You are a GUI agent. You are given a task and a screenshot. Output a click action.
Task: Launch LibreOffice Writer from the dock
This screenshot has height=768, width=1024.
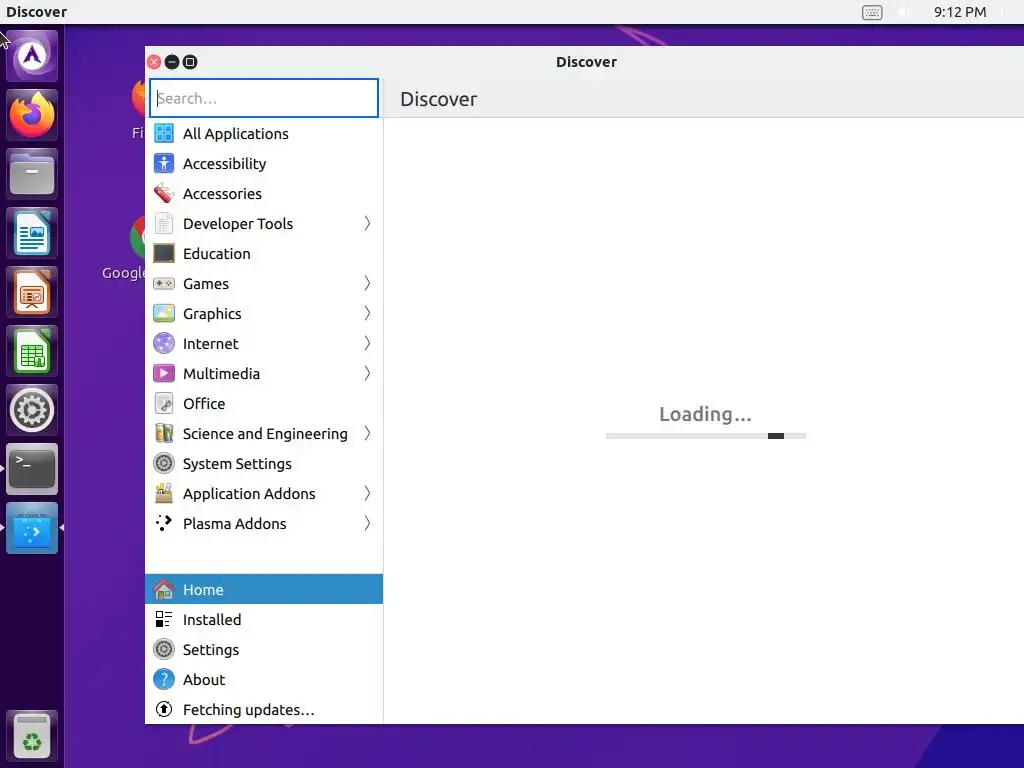point(32,233)
